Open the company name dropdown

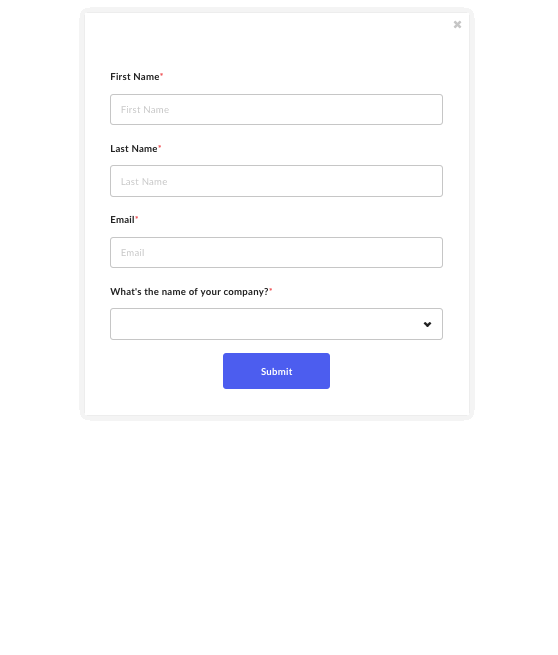coord(276,324)
